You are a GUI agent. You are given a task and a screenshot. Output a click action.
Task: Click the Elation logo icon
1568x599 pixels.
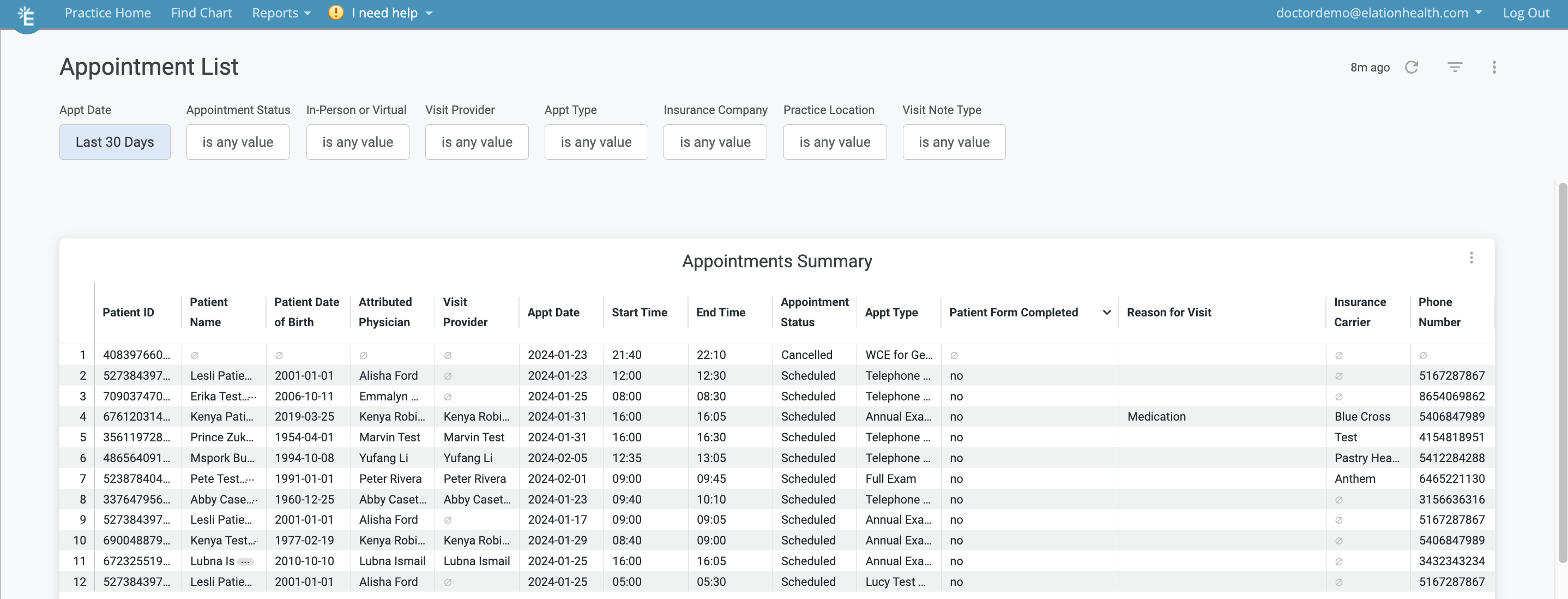26,16
